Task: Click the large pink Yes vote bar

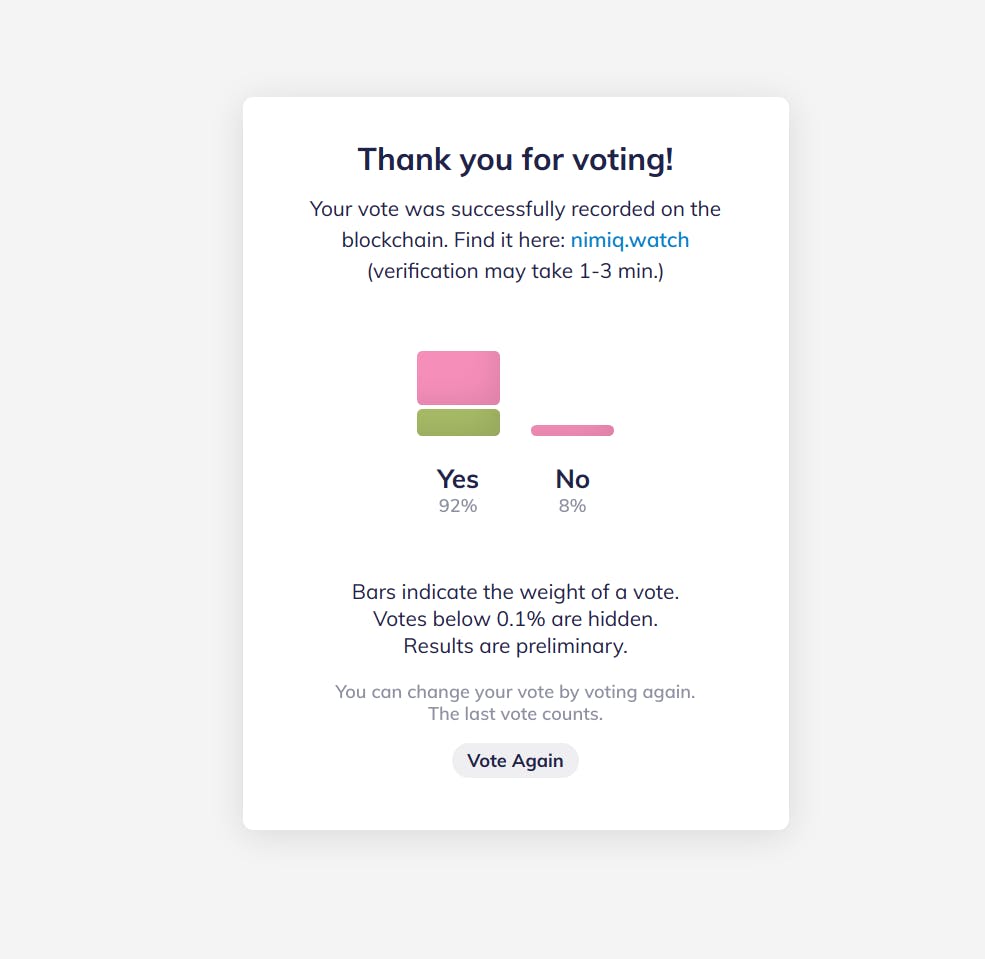Action: pyautogui.click(x=458, y=378)
